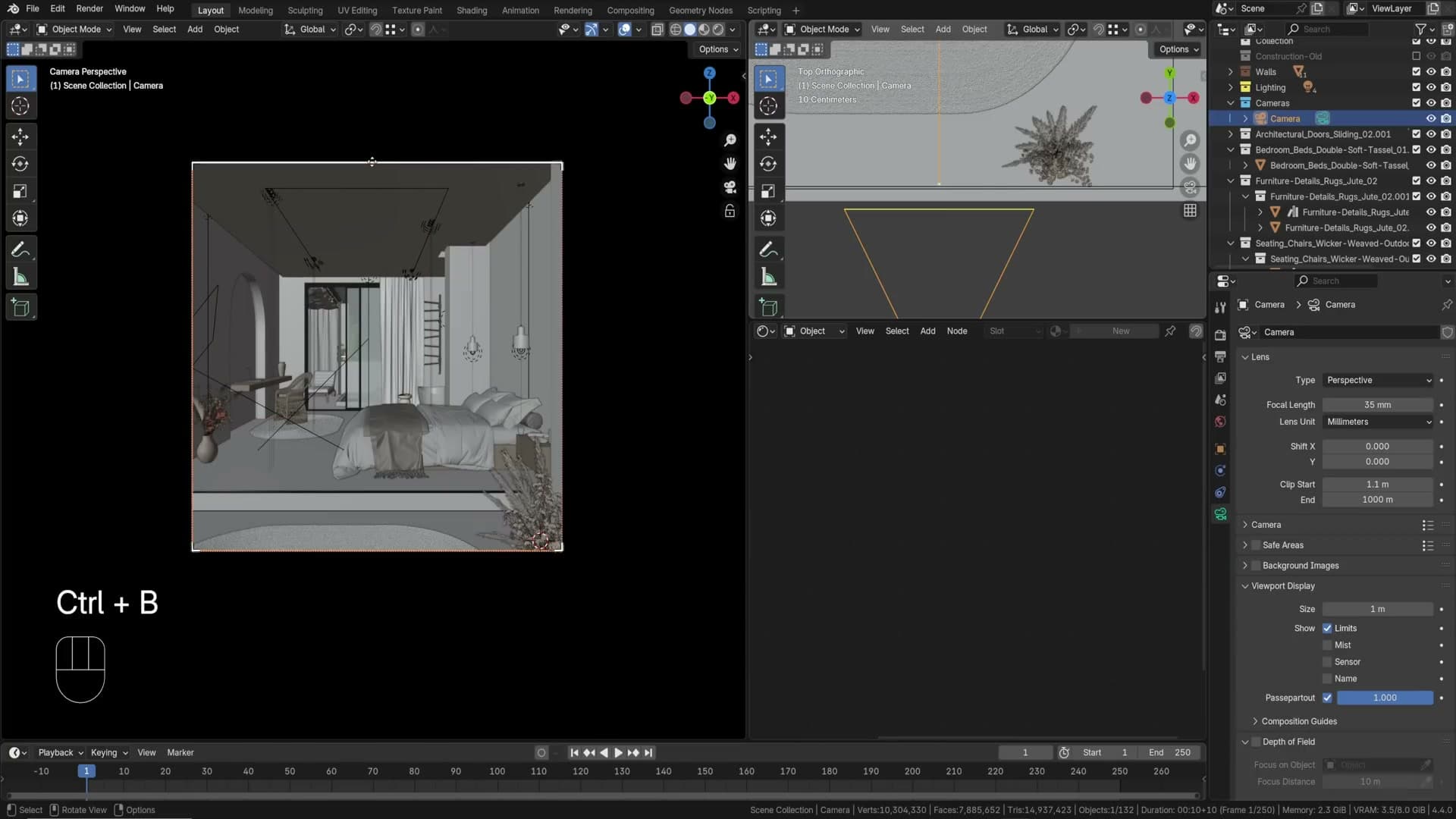1456x819 pixels.
Task: Enable the Sensor display checkbox
Action: [x=1327, y=662]
